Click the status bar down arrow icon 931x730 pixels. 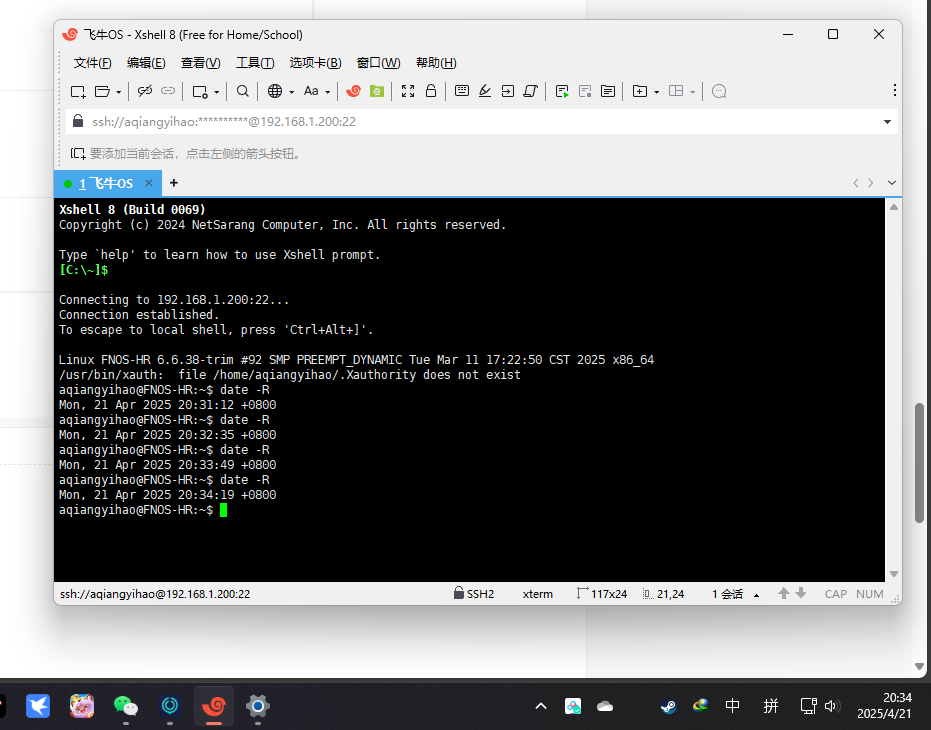[801, 593]
